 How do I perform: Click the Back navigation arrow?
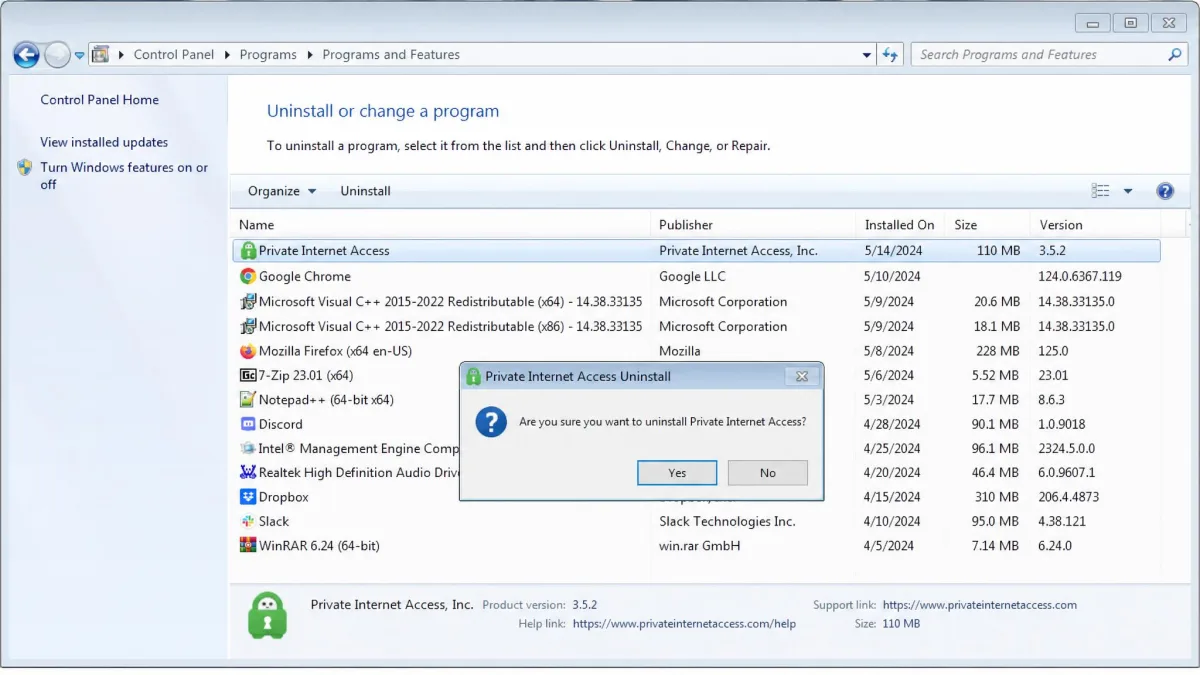(26, 55)
